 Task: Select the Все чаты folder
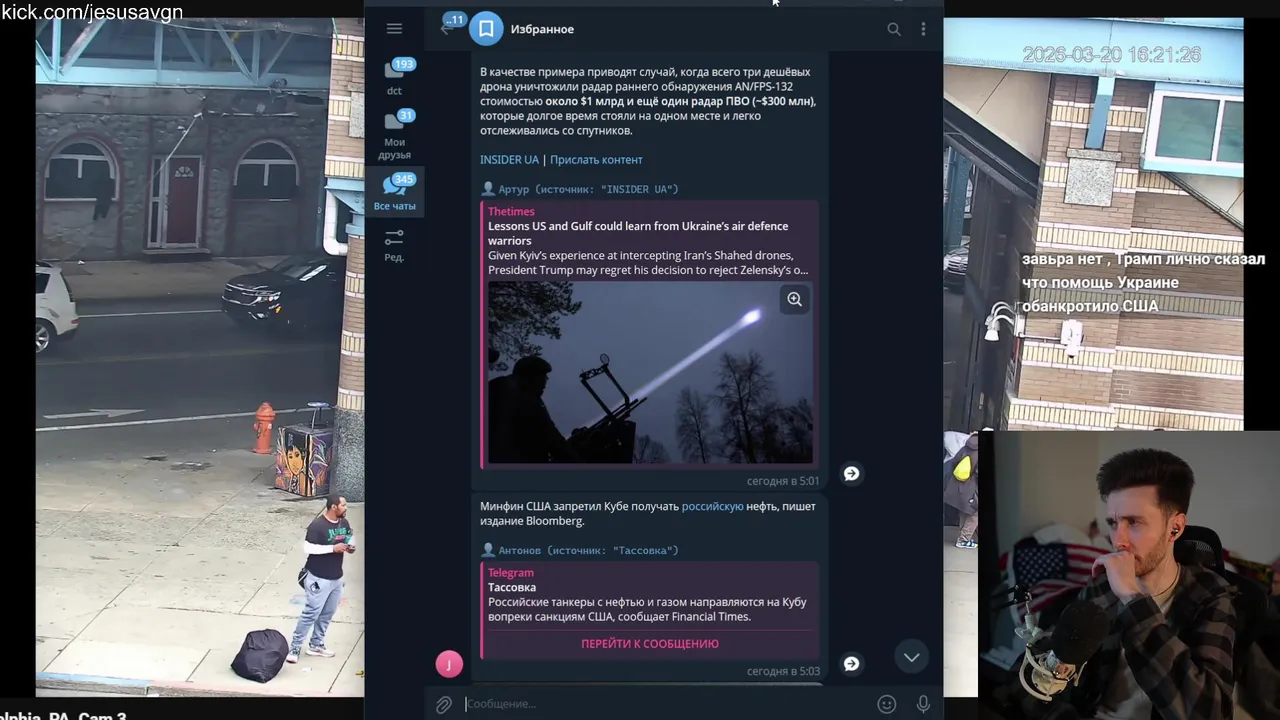[395, 193]
